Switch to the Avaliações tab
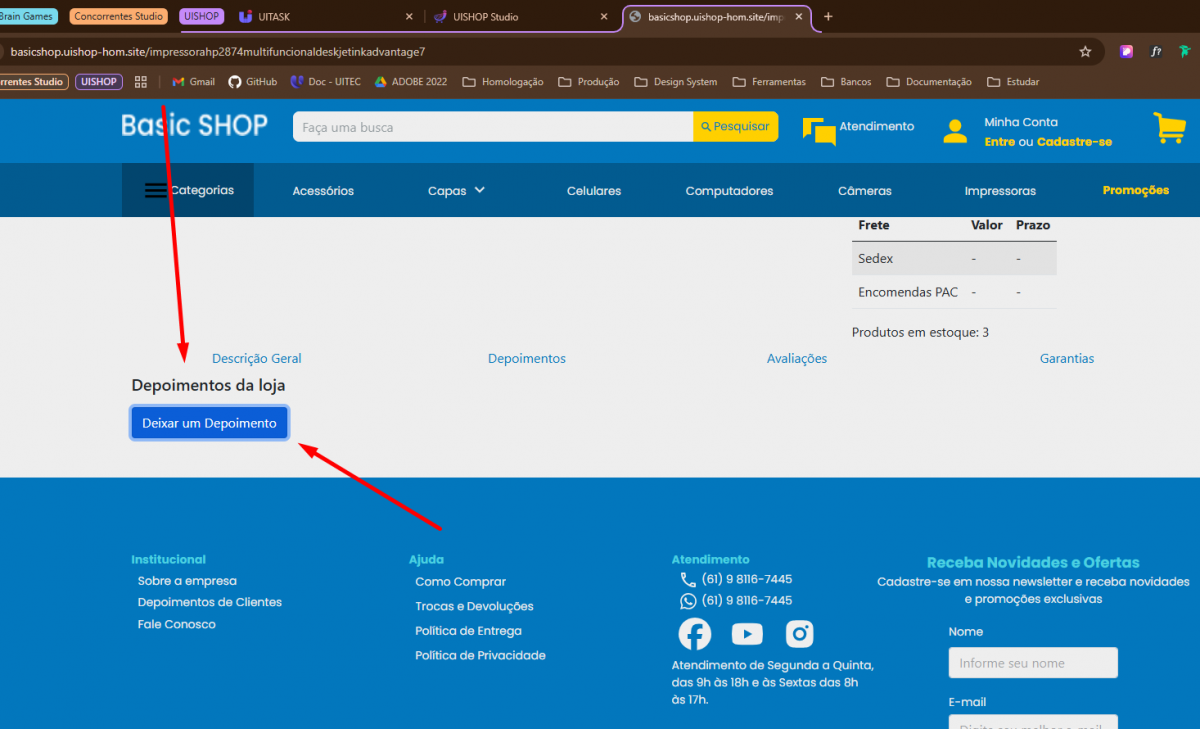Viewport: 1200px width, 729px height. 796,359
